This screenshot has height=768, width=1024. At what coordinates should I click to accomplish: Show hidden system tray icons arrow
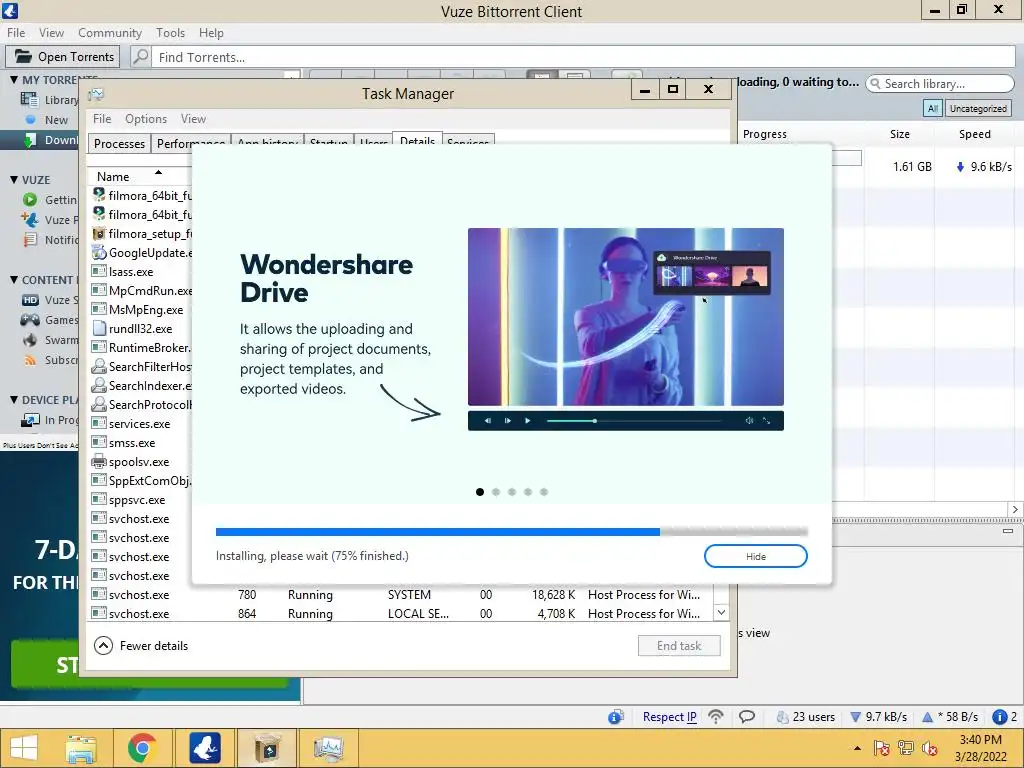click(857, 748)
